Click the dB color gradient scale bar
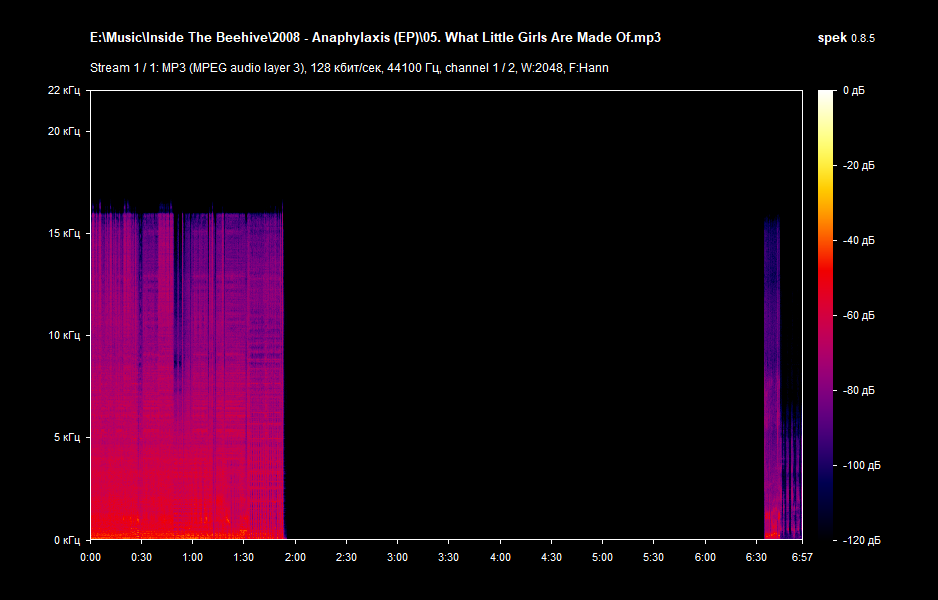The image size is (938, 600). [826, 315]
